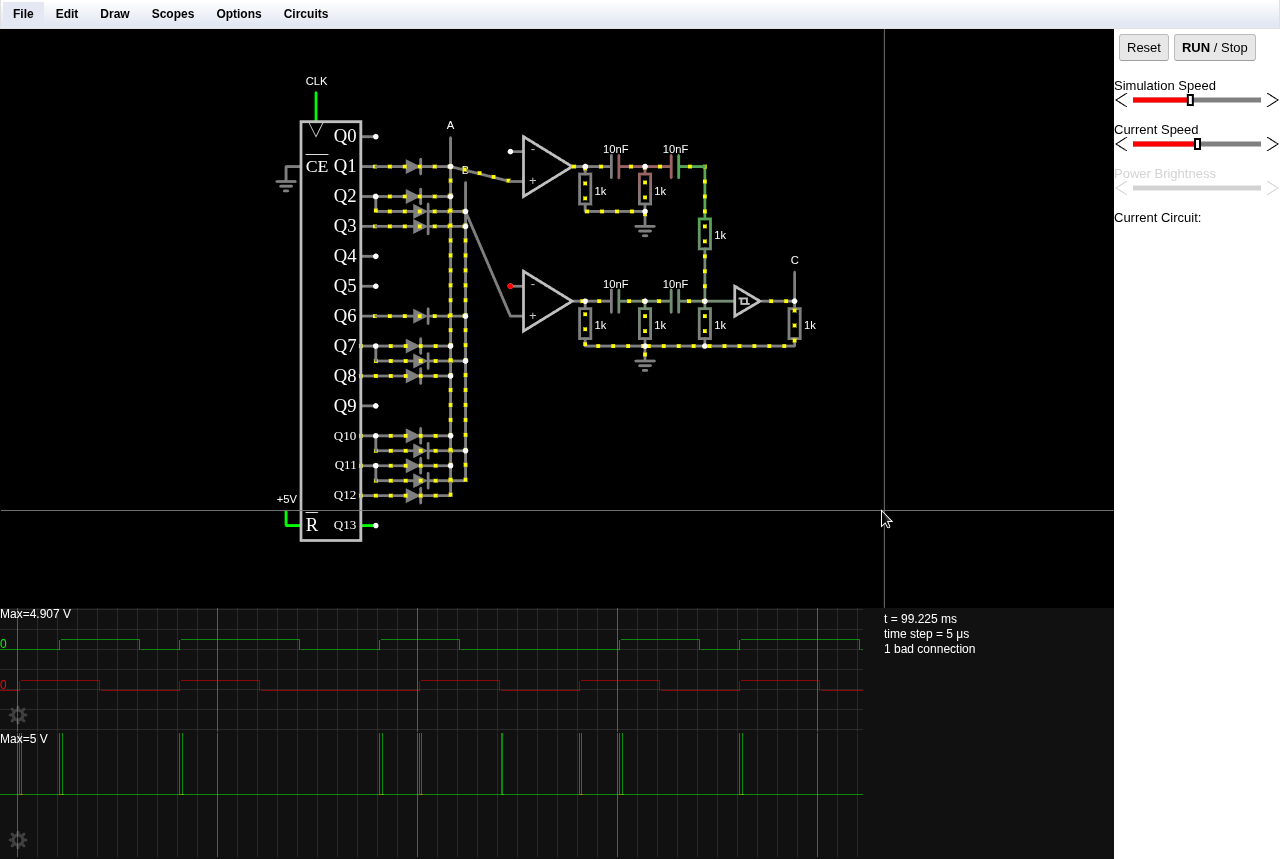Click the Simulation Speed slider handle
The width and height of the screenshot is (1280, 859).
(1190, 100)
